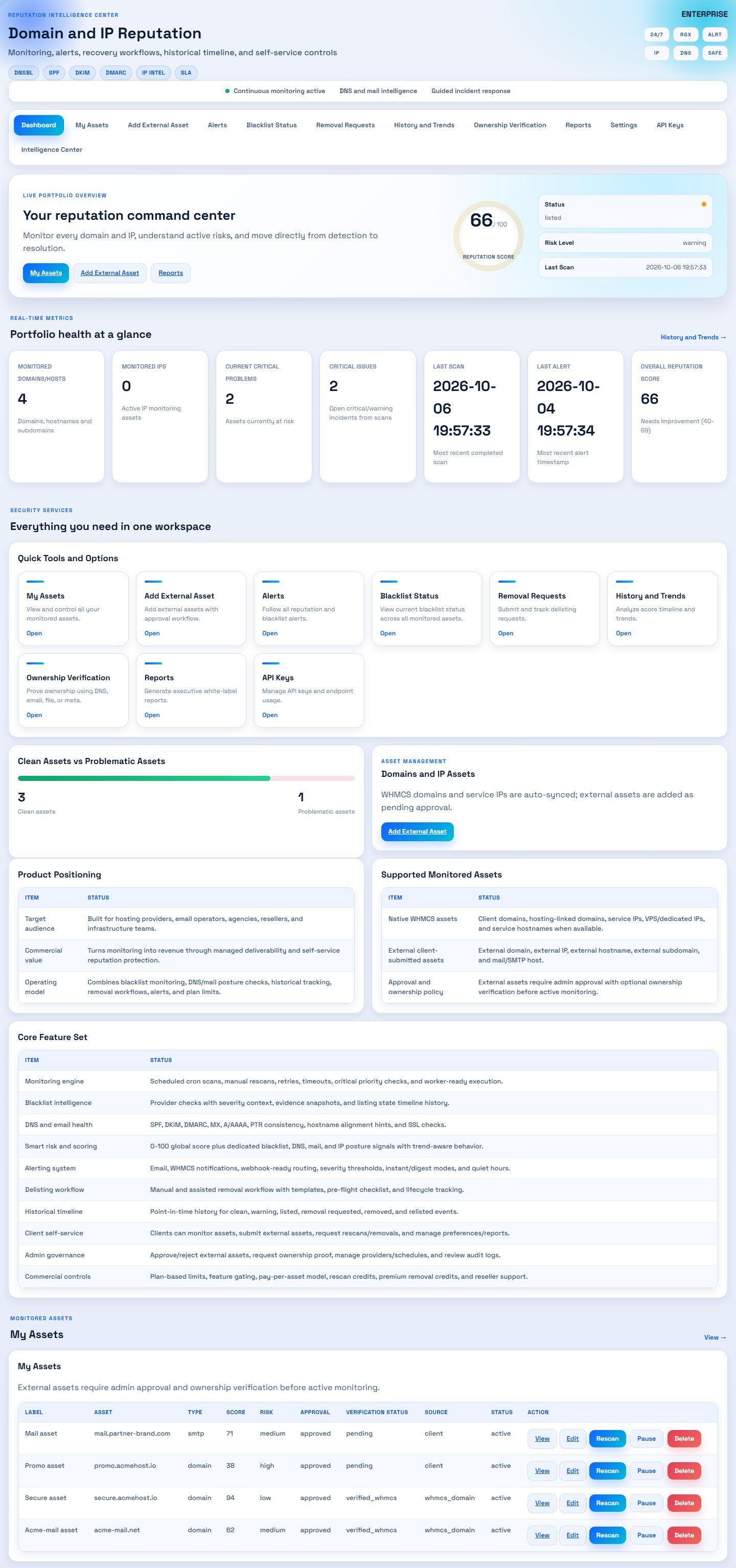The image size is (736, 1568).
Task: Click the DNSBL tag chip
Action: click(x=24, y=73)
